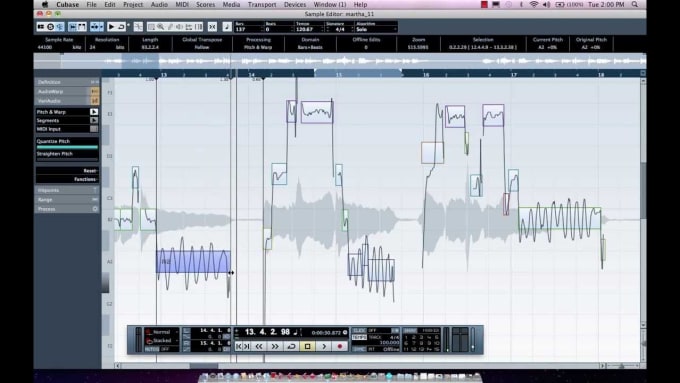The height and width of the screenshot is (383, 680).
Task: Select the Range Selection tool
Action: [x=151, y=27]
